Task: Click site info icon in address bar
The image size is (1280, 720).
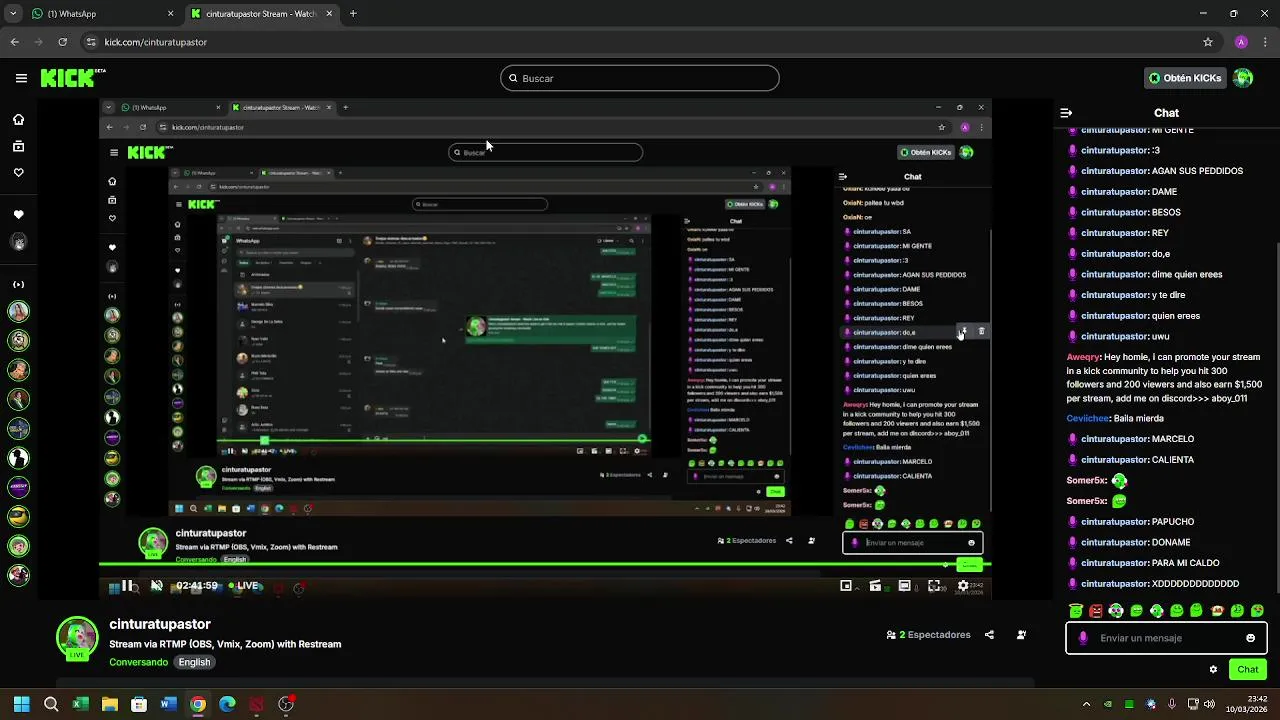Action: (91, 42)
